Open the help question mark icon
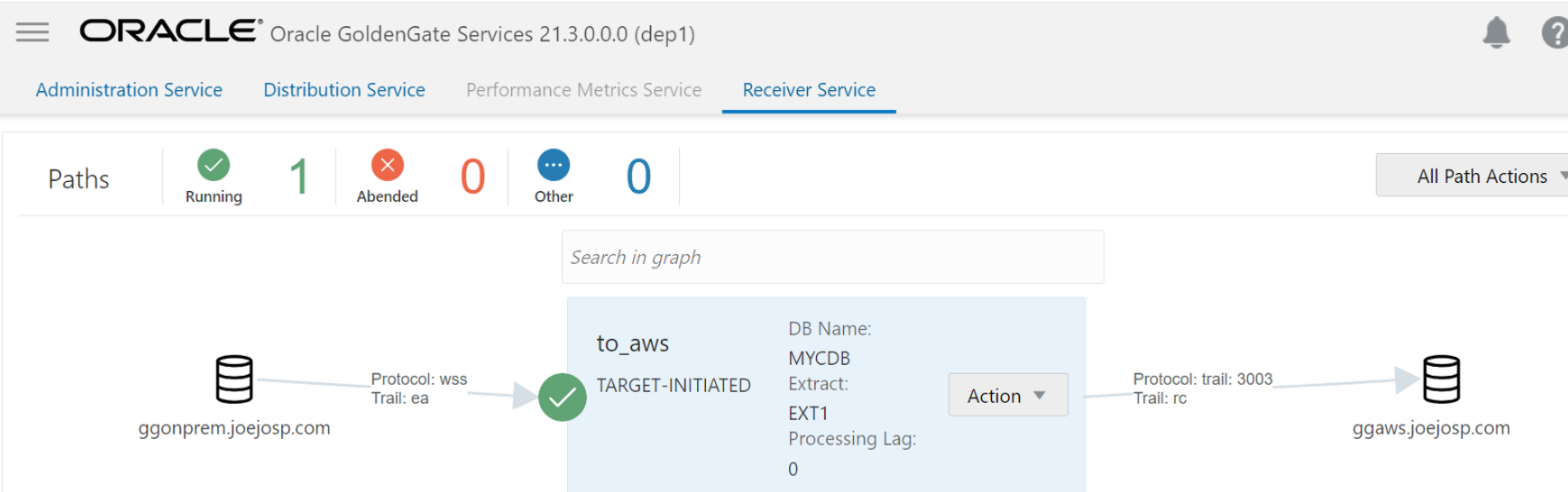 pyautogui.click(x=1554, y=33)
